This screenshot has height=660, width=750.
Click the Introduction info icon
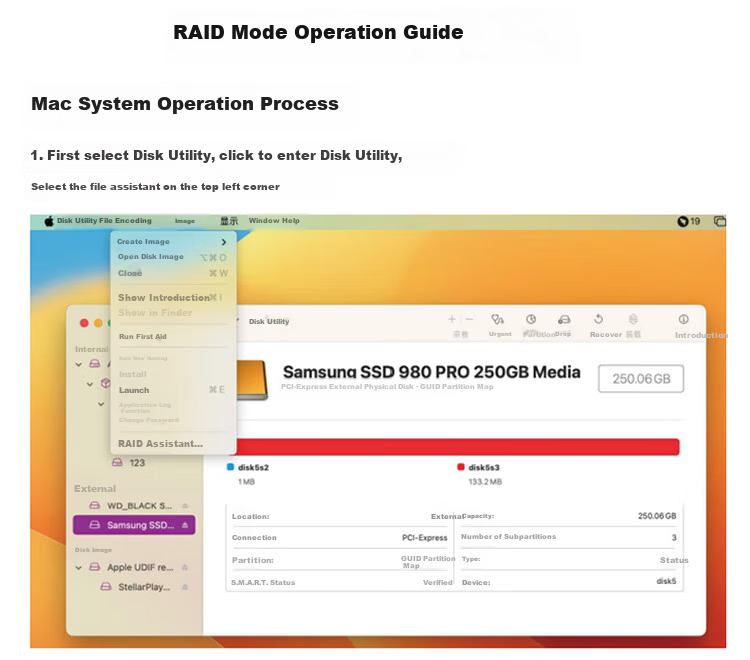[x=684, y=319]
